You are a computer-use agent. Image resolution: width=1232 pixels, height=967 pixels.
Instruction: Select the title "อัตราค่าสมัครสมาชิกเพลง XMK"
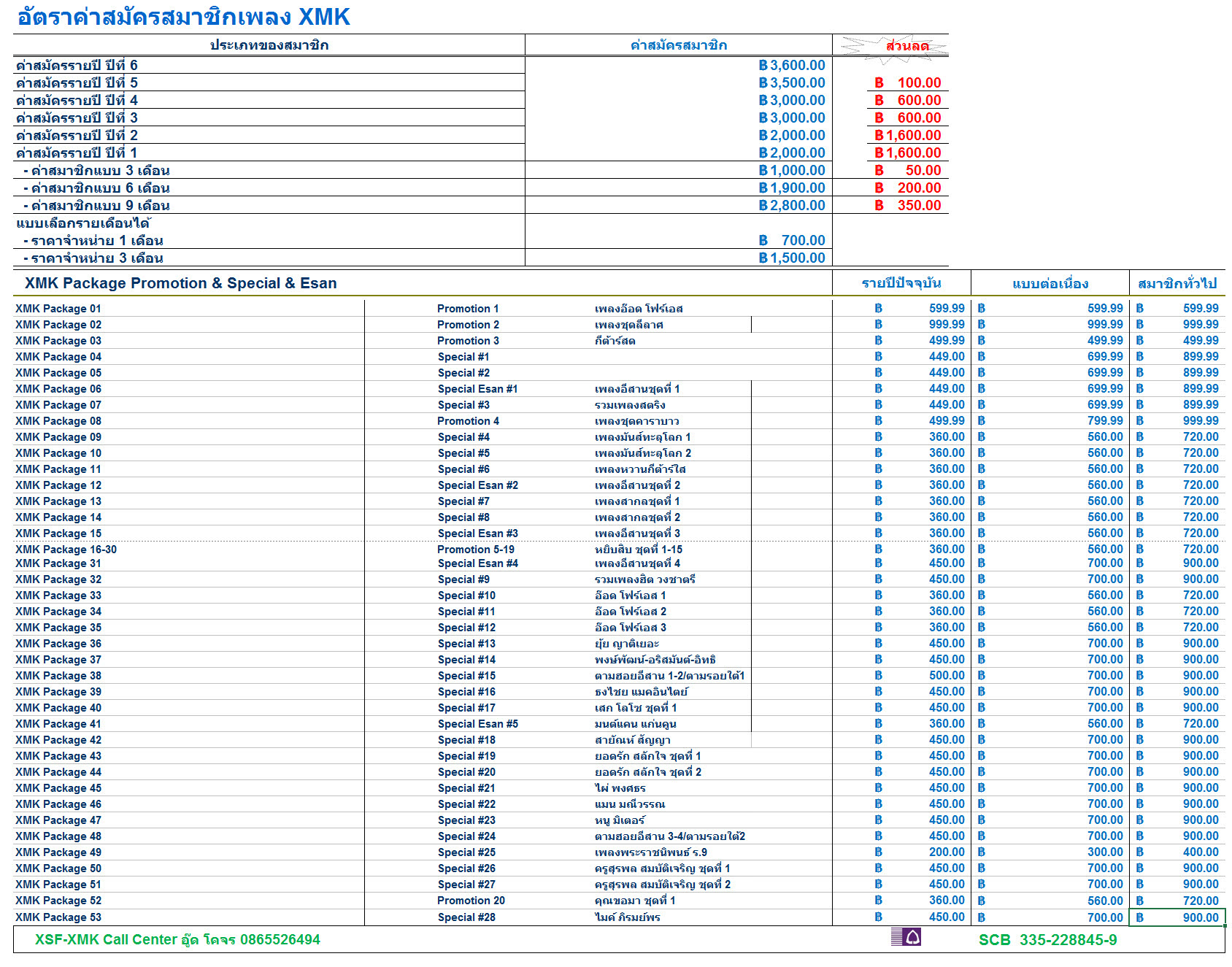[x=183, y=16]
